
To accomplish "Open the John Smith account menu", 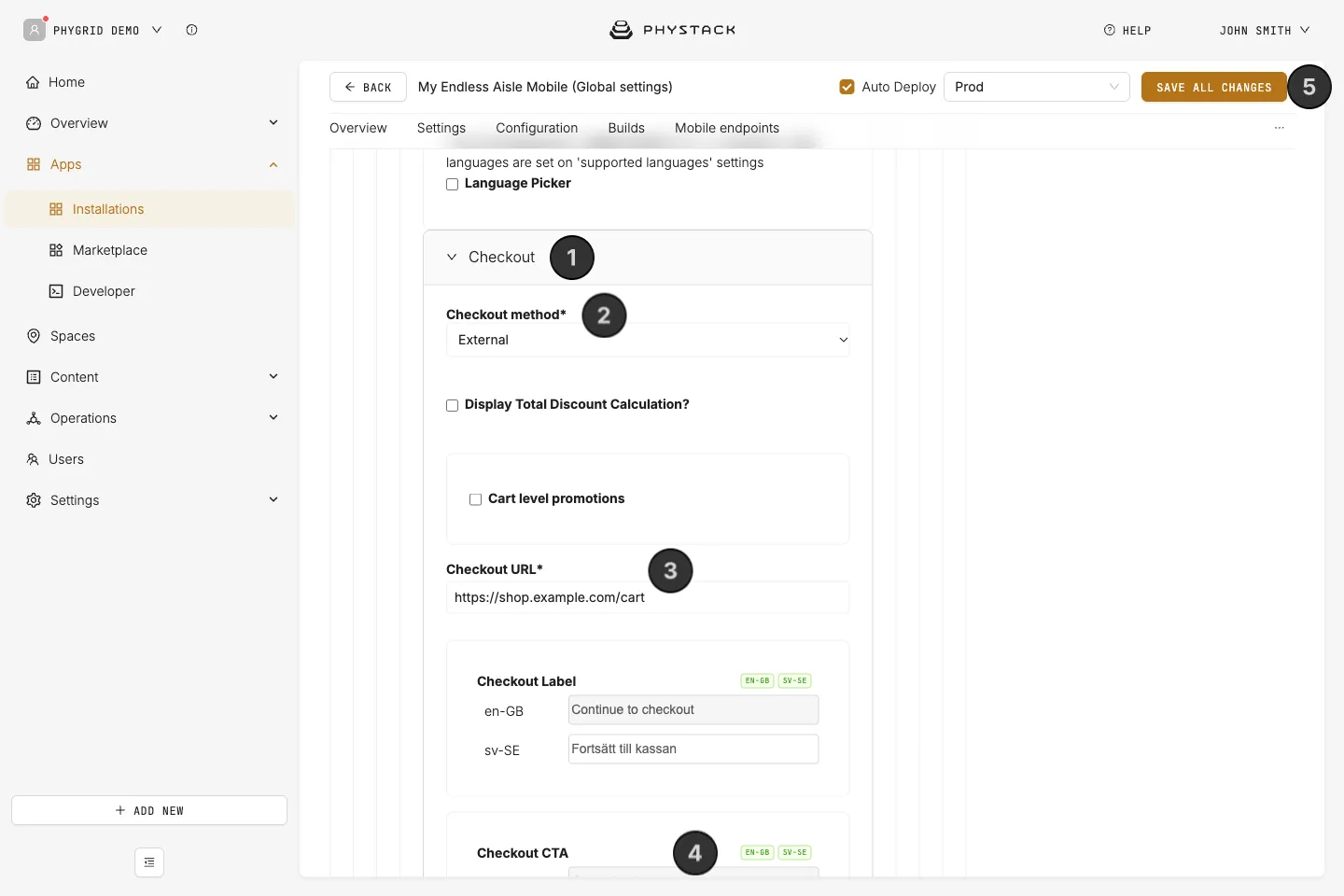I will [x=1265, y=30].
